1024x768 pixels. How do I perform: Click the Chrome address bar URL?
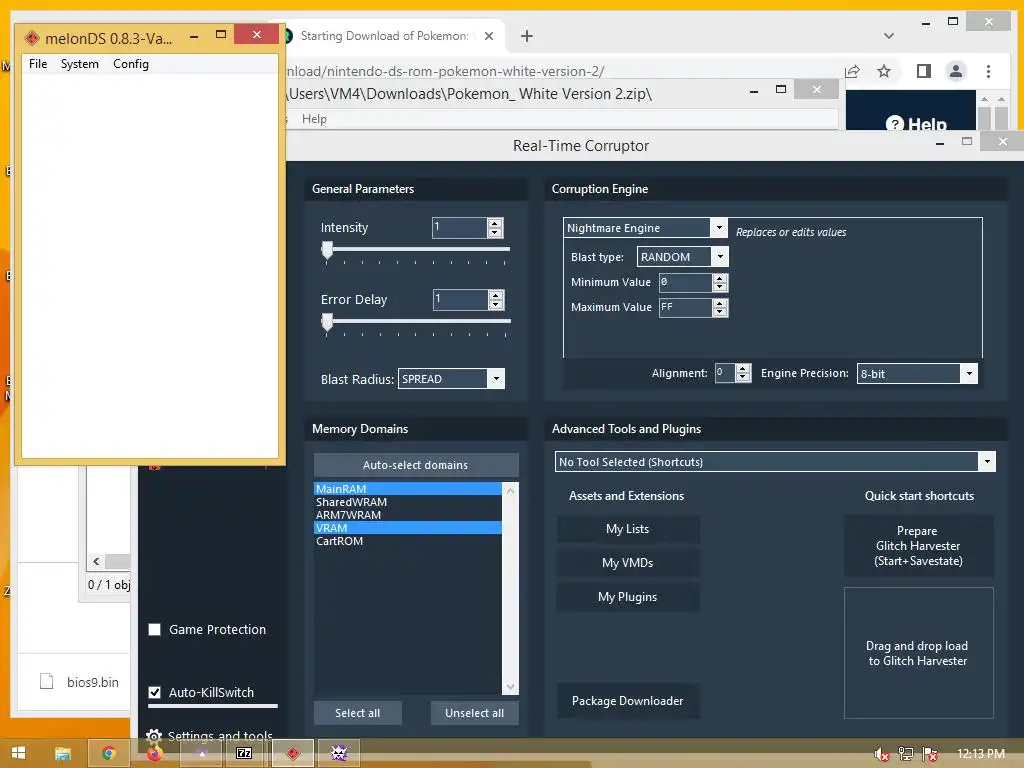point(446,71)
